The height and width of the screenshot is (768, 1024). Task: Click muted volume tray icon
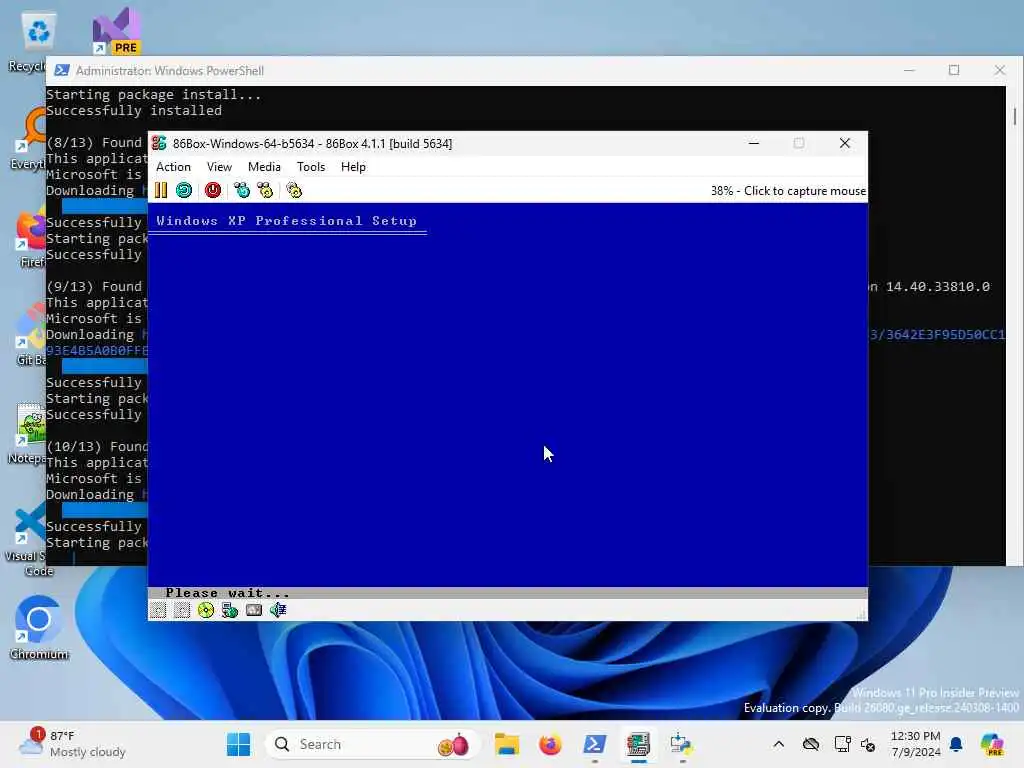point(868,744)
